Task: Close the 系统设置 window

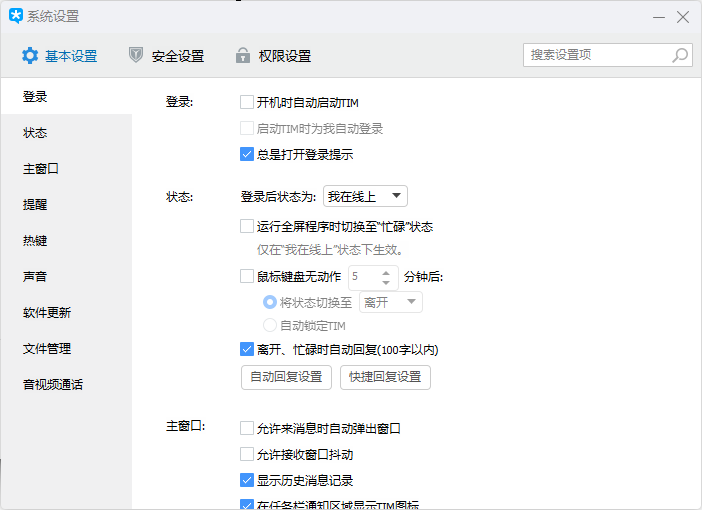Action: pyautogui.click(x=683, y=17)
